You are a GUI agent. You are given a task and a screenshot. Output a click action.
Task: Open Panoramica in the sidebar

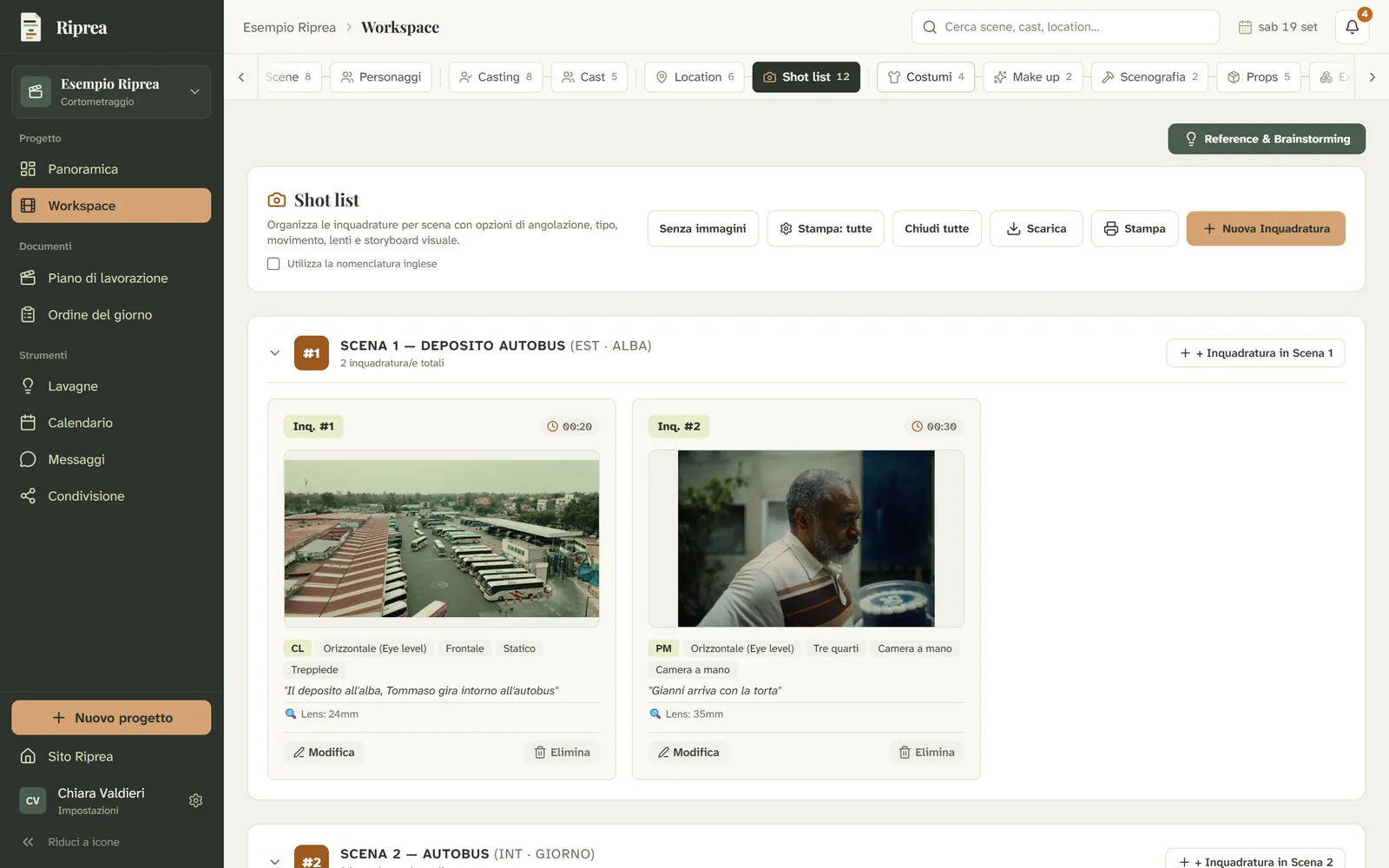[x=111, y=169]
